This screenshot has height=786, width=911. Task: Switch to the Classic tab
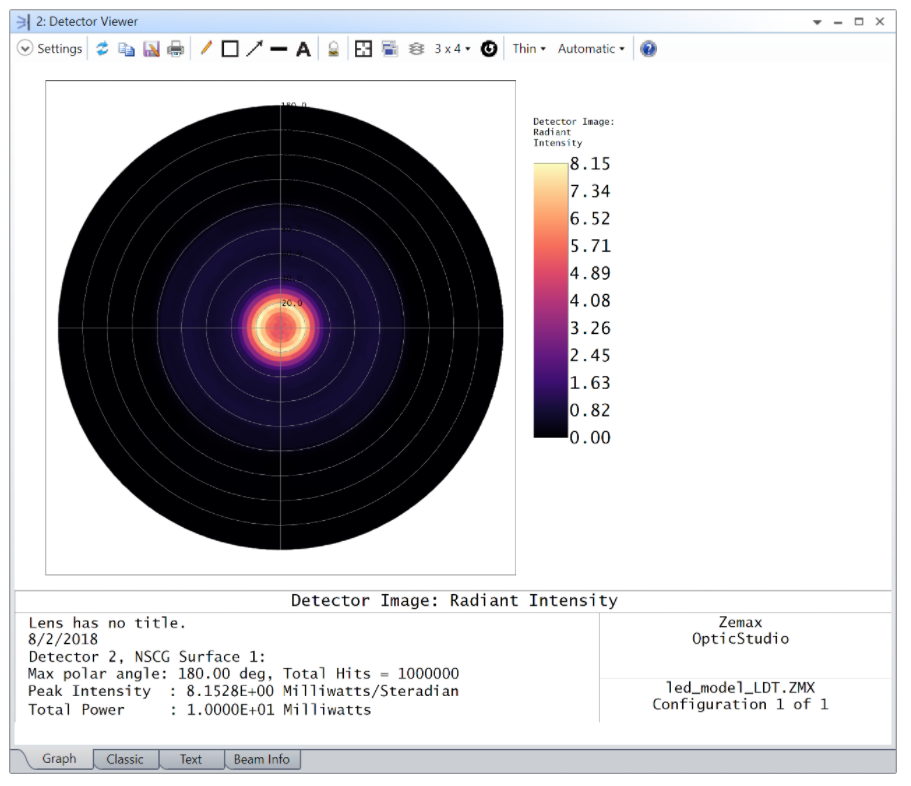point(125,759)
